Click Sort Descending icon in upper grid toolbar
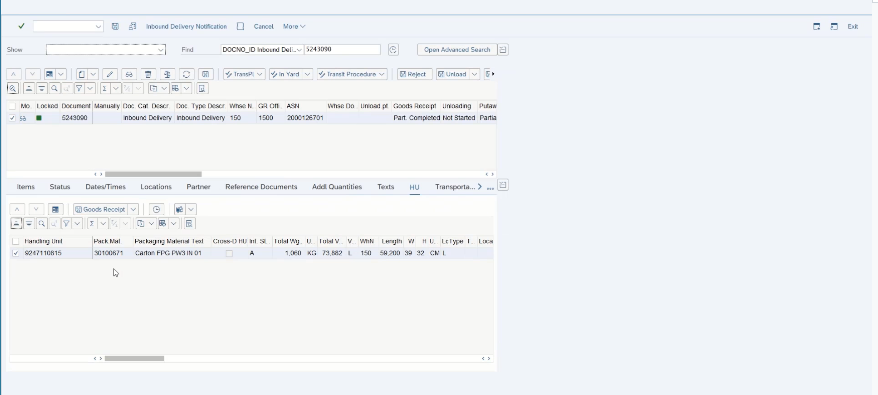Screen dimensions: 878x395 tap(41, 88)
